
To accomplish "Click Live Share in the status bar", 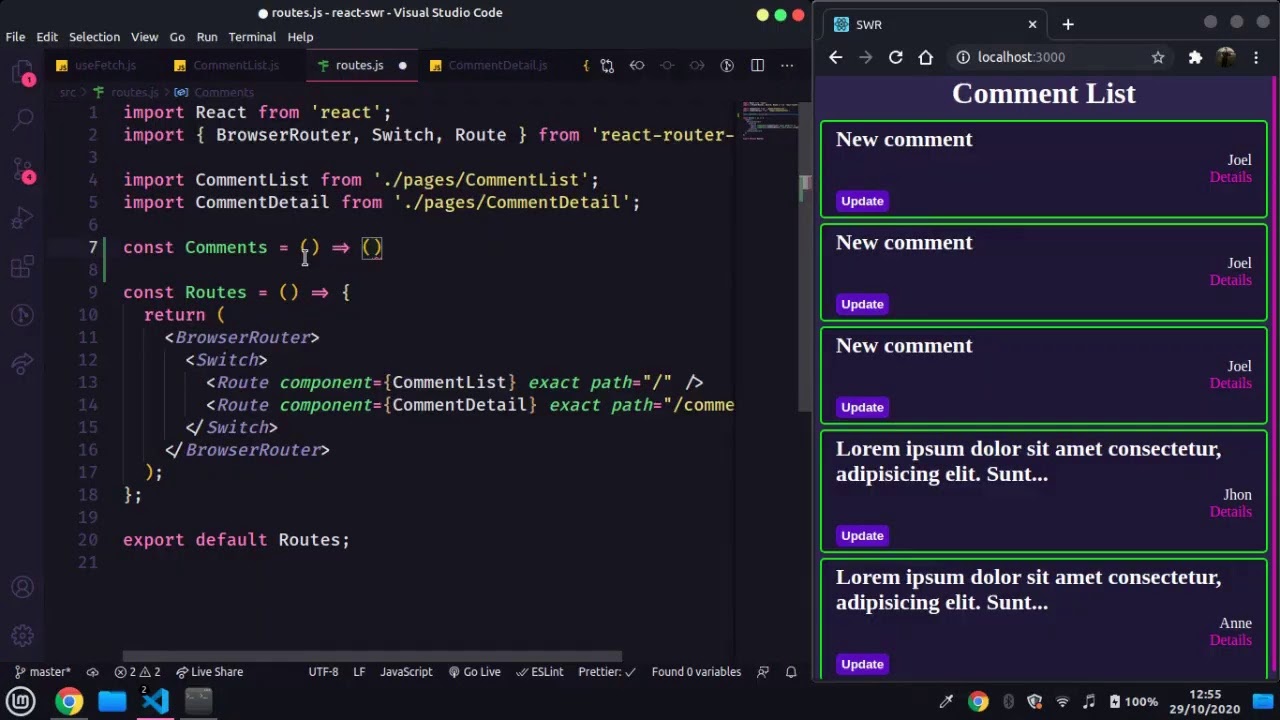I will (x=209, y=672).
